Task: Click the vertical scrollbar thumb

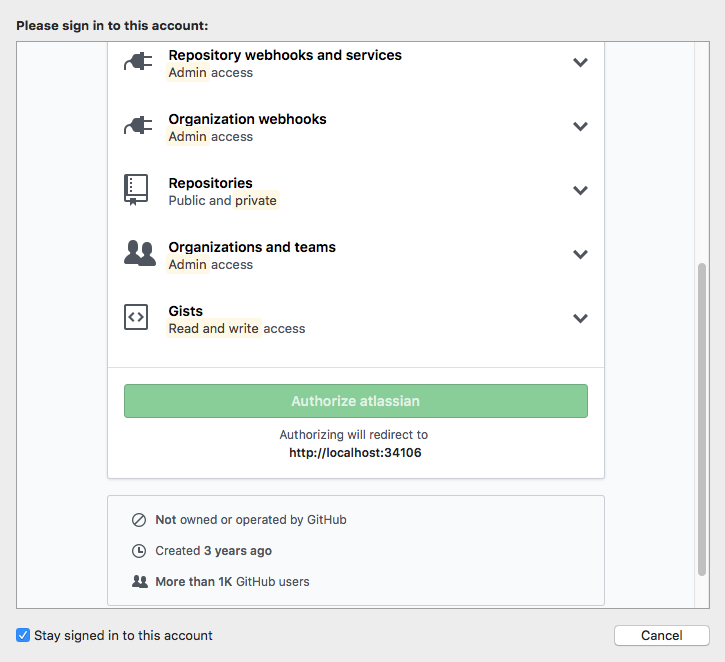Action: click(701, 419)
